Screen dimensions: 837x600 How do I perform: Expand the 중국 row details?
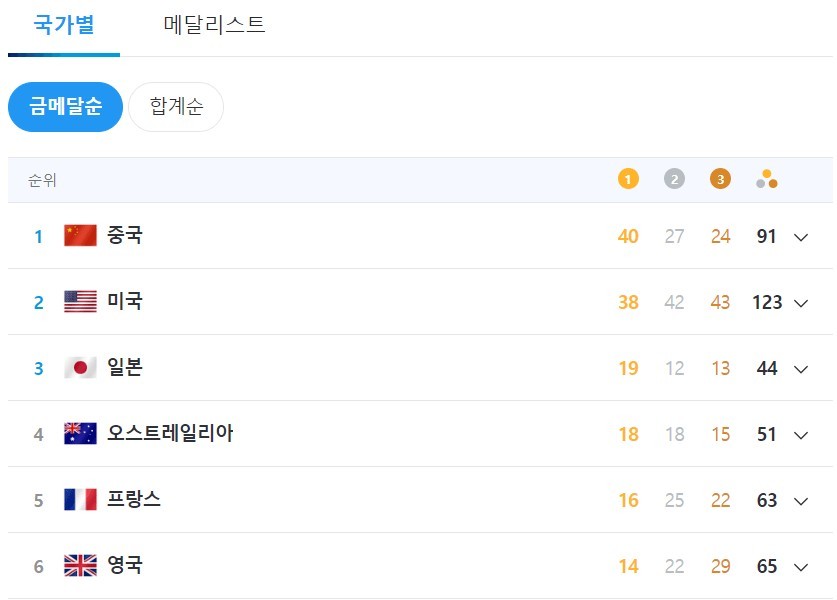pyautogui.click(x=800, y=237)
